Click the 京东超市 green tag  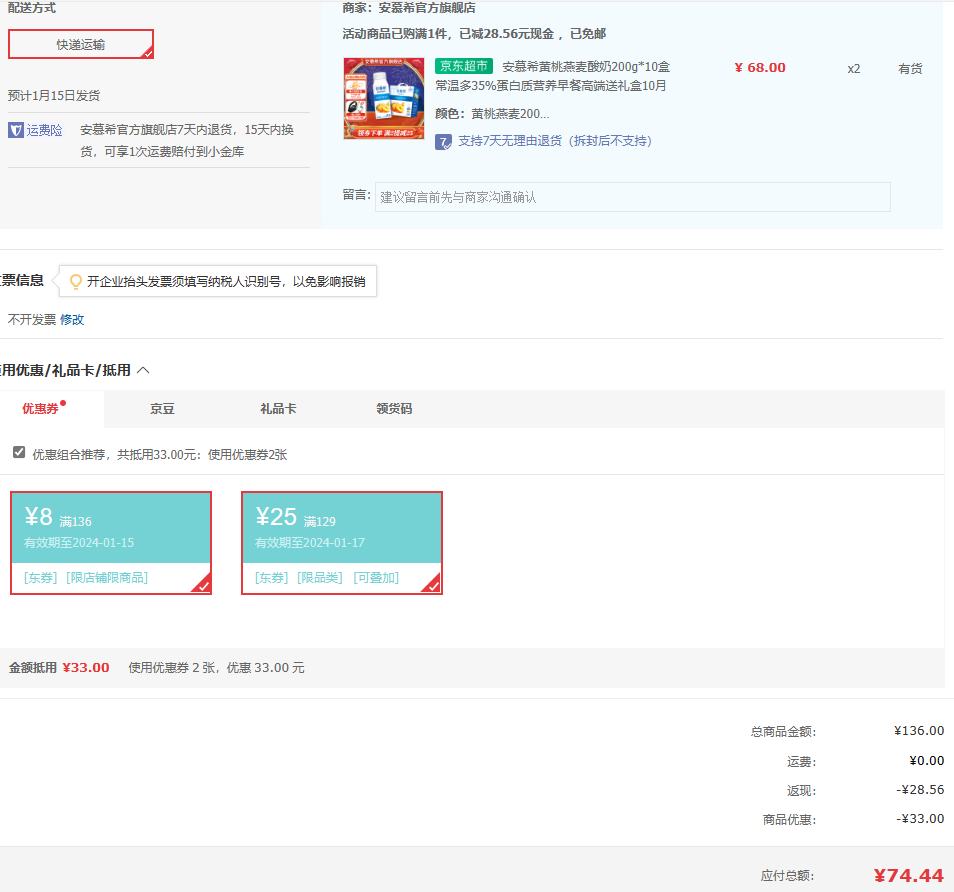[464, 66]
